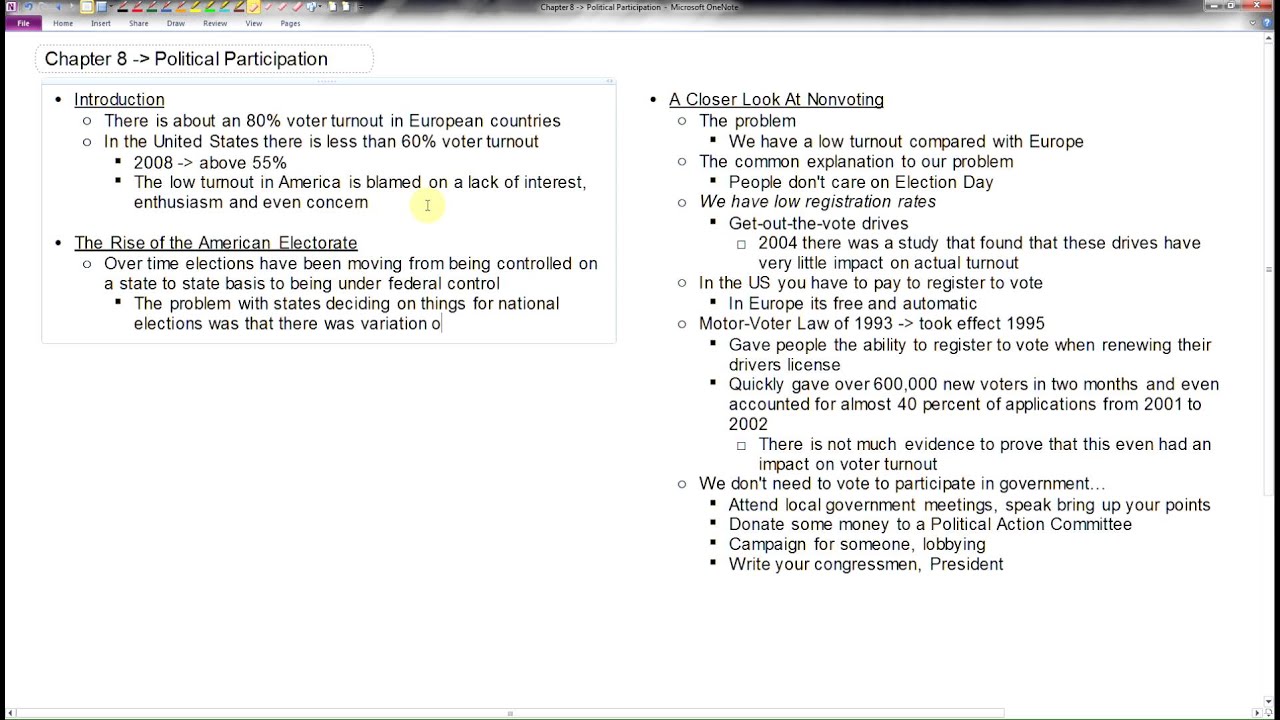Viewport: 1280px width, 720px height.
Task: Click the navigate Back arrow icon
Action: pyautogui.click(x=58, y=7)
